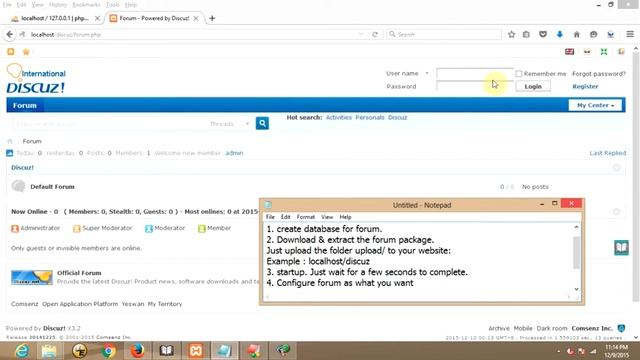Go back with the browser back arrow
The height and width of the screenshot is (360, 640).
[x=10, y=34]
